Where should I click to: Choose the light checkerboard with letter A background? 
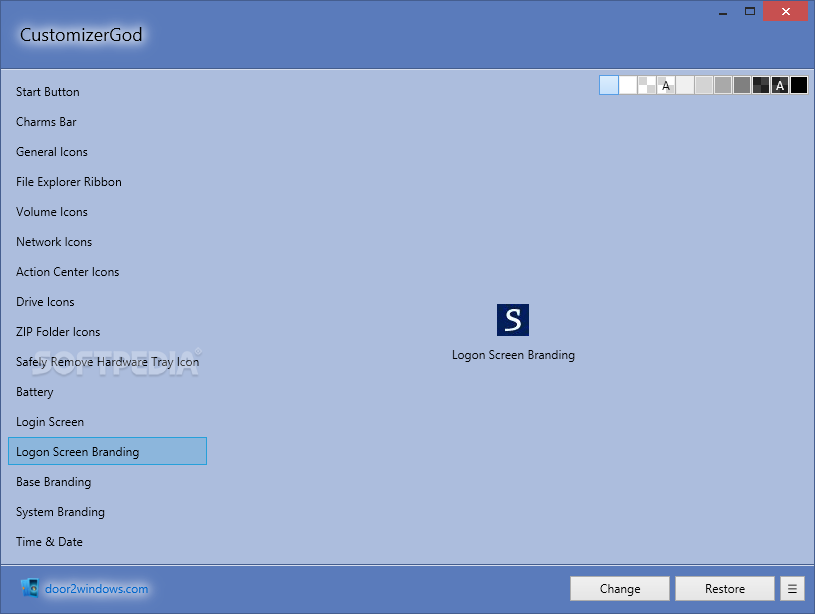pos(666,85)
